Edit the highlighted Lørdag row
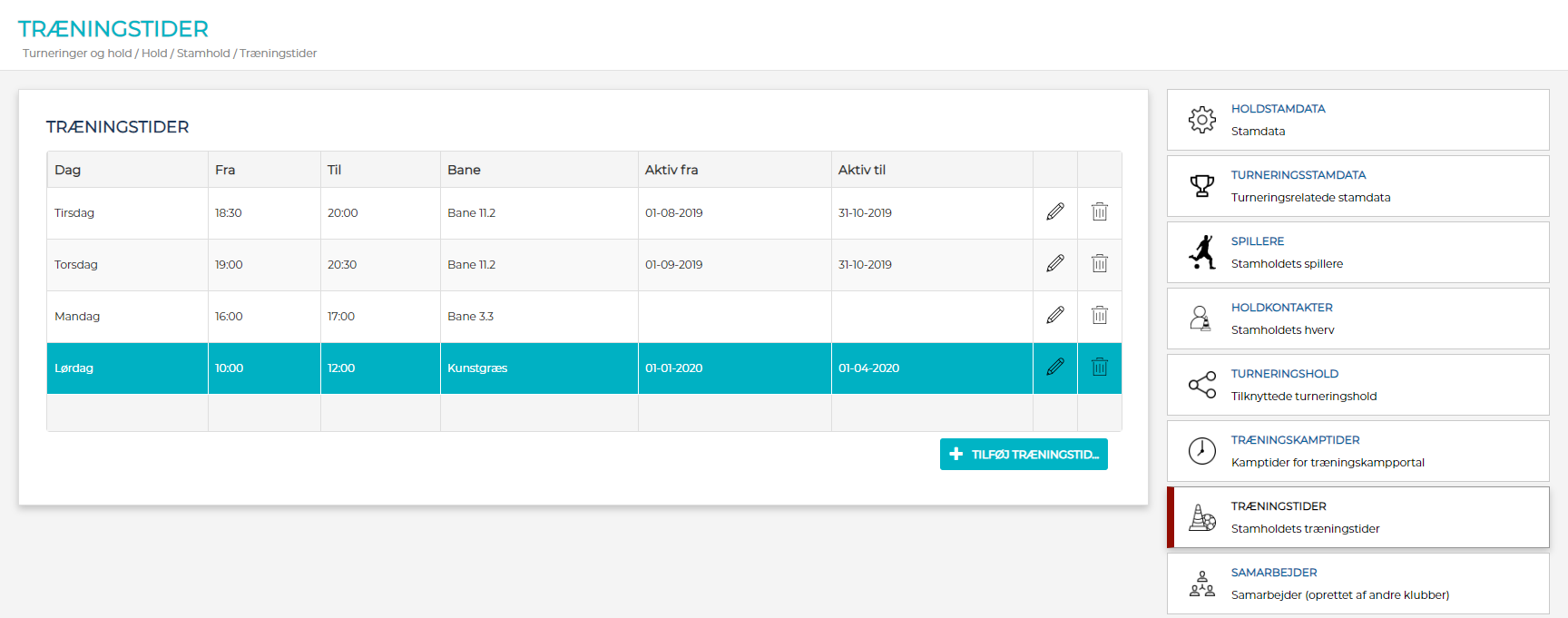 (1054, 368)
